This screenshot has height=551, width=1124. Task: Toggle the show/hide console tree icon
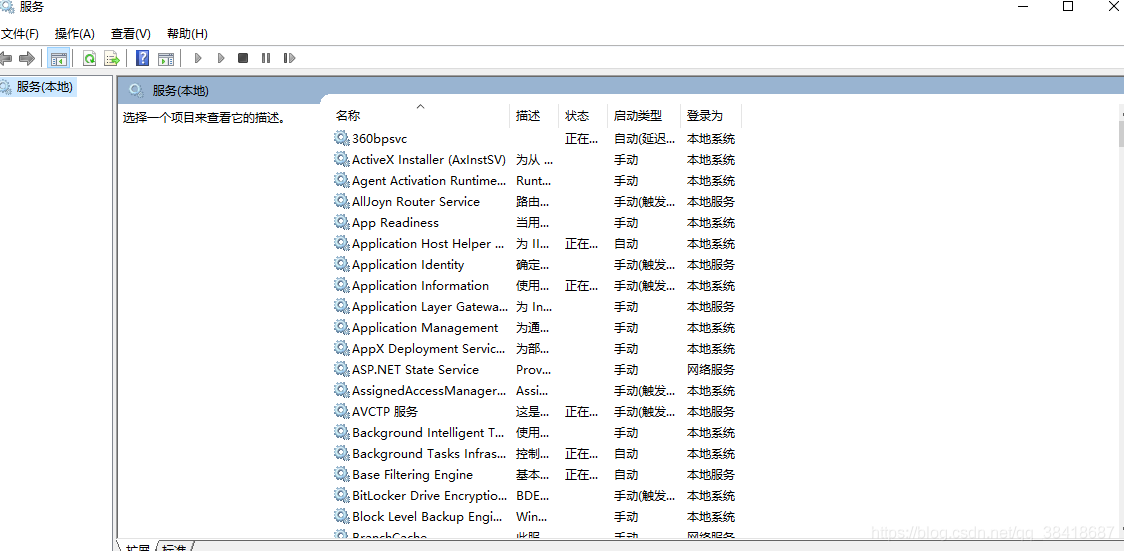pos(58,58)
